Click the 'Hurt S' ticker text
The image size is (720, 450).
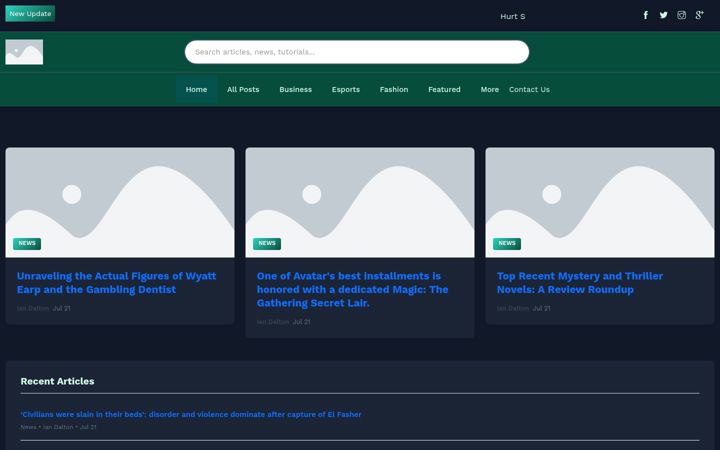512,17
